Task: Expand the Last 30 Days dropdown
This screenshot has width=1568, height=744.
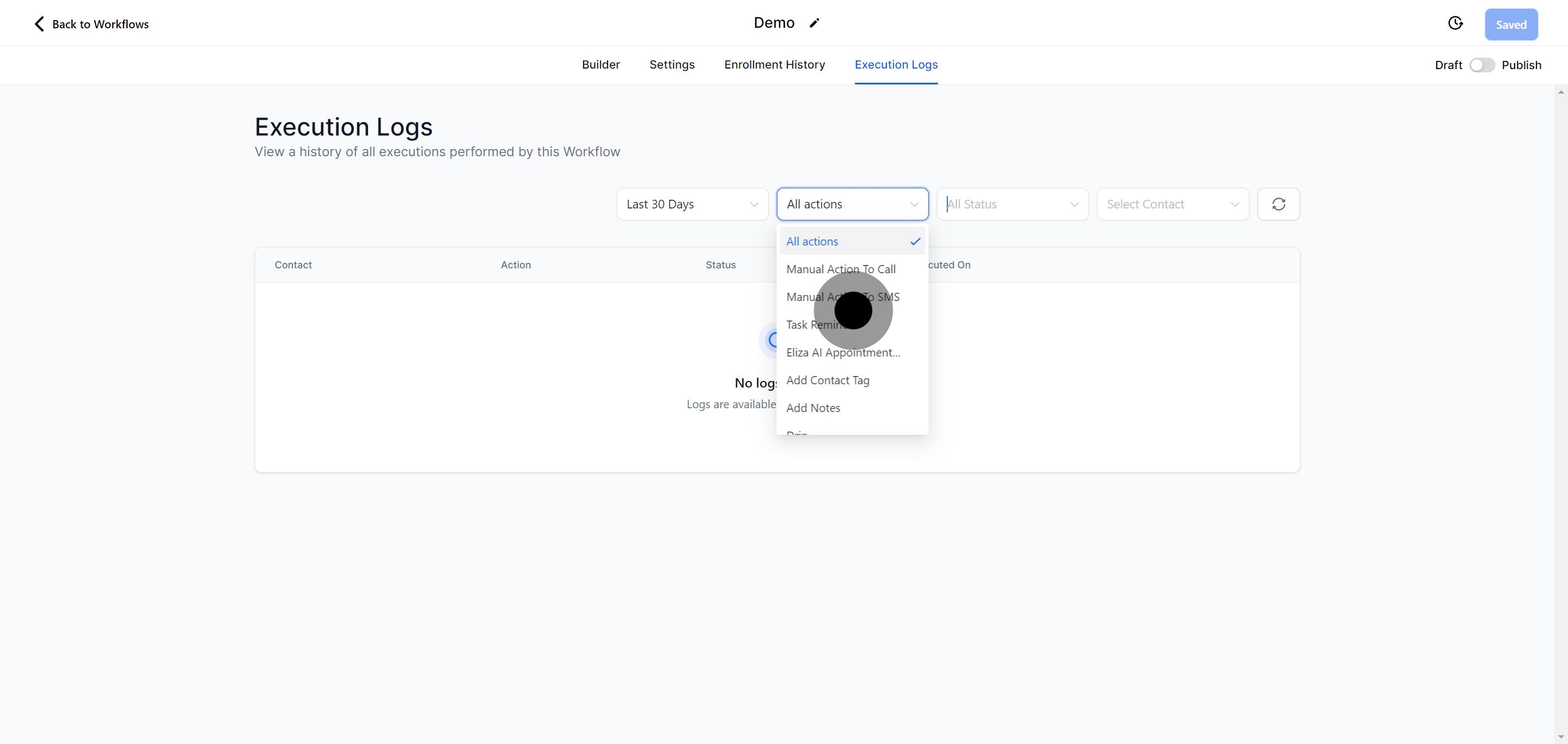Action: point(692,205)
